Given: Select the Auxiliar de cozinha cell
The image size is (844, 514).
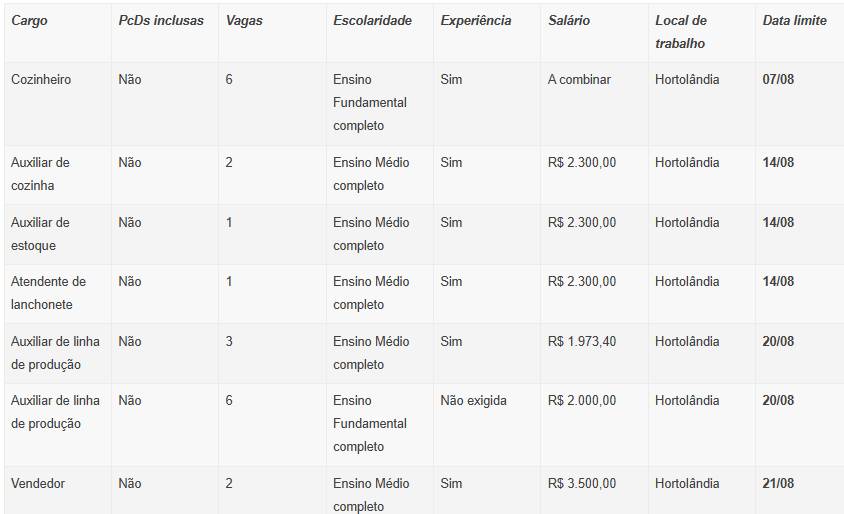Looking at the screenshot, I should point(40,174).
